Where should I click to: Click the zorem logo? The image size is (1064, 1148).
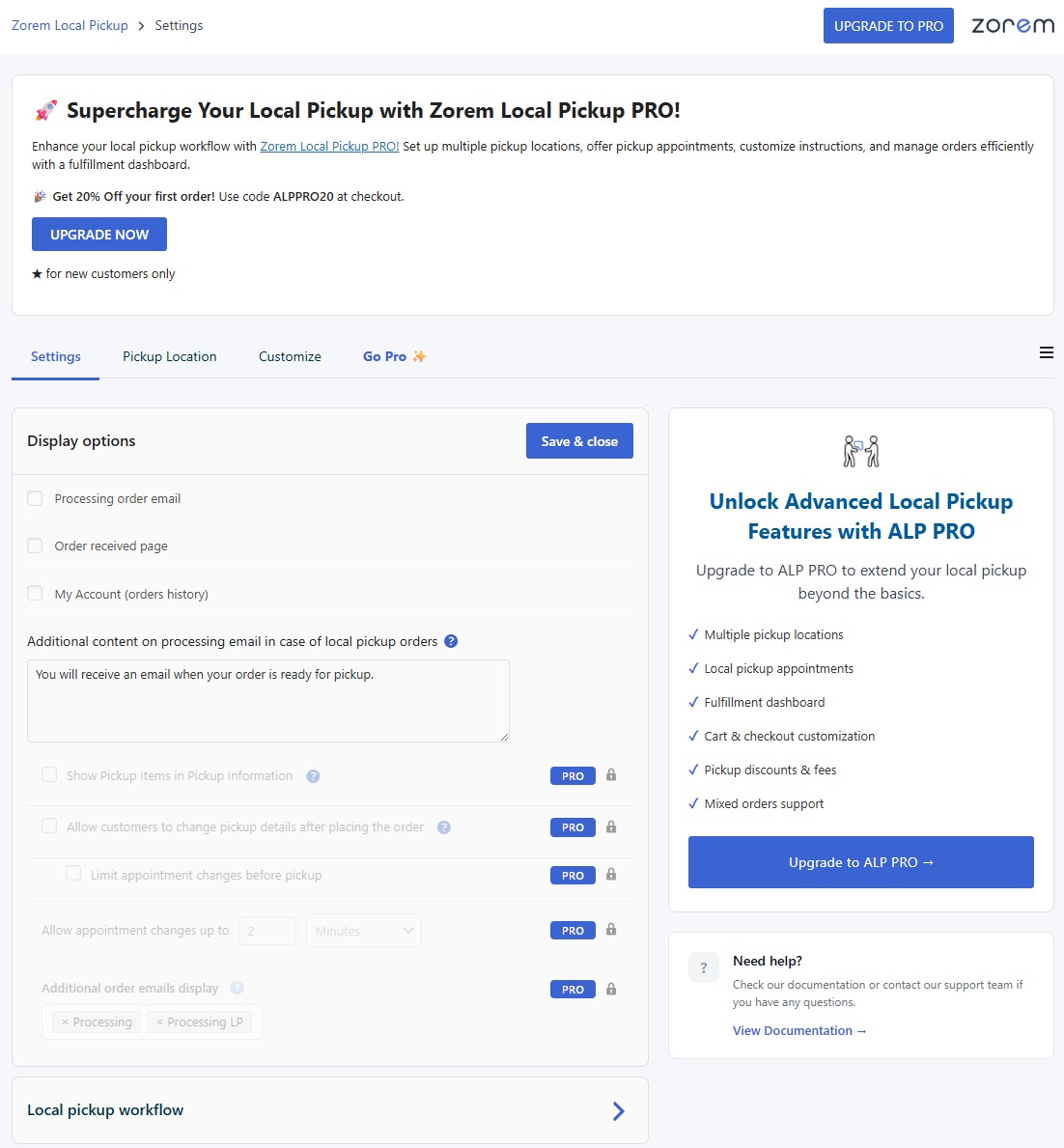pos(1013,26)
